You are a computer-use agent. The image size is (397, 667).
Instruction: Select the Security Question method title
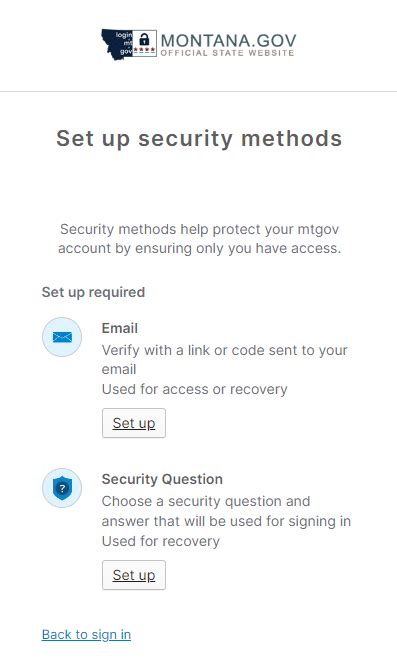tap(162, 479)
